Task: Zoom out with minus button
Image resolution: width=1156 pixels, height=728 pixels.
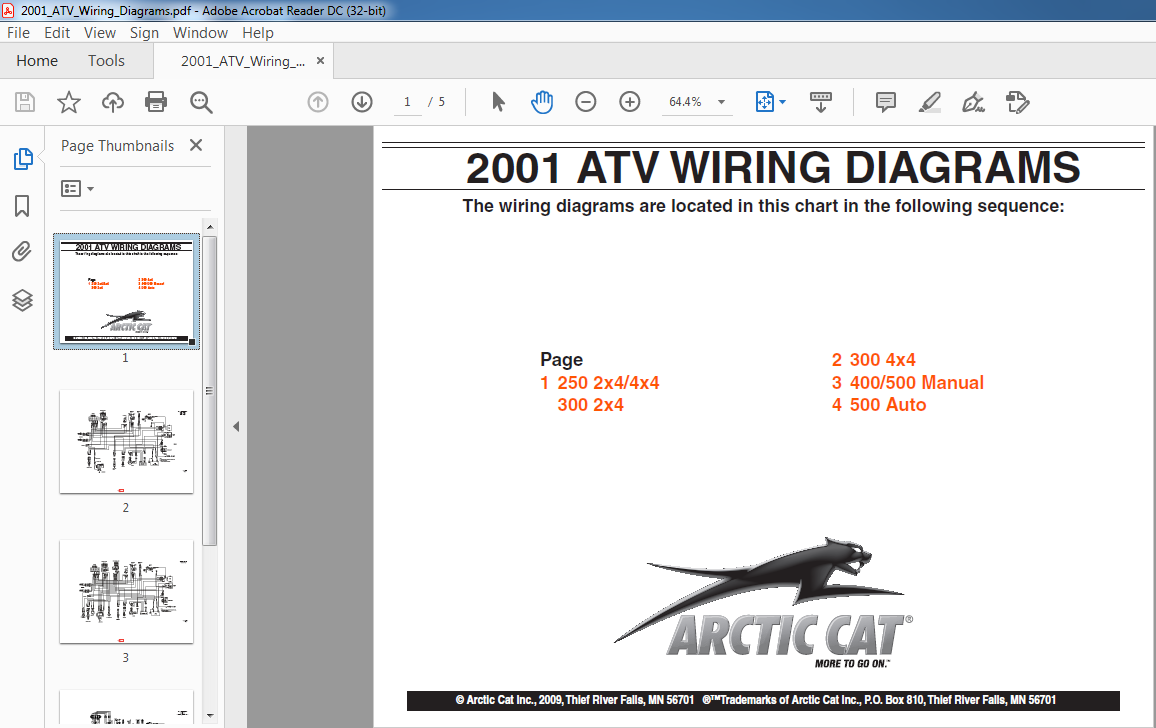Action: 585,102
